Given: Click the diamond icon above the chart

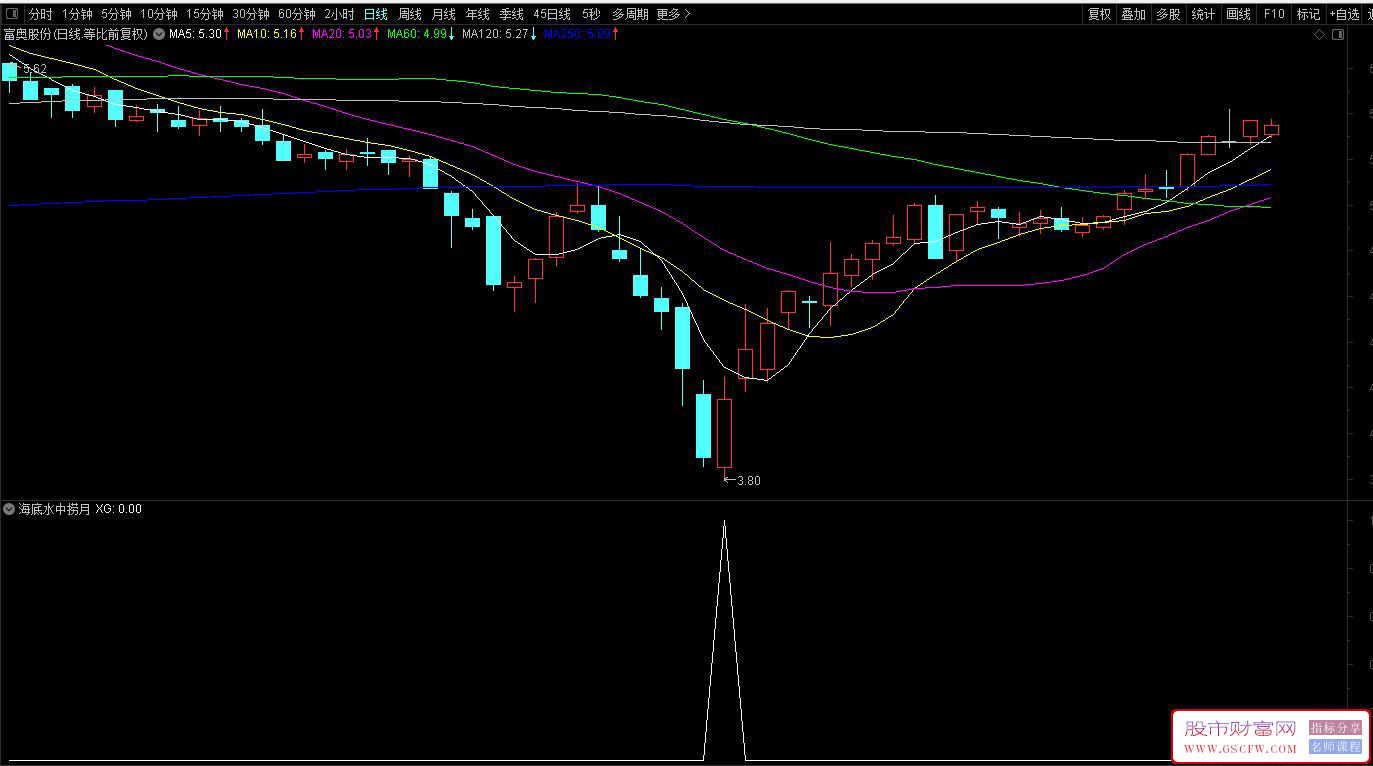Looking at the screenshot, I should (x=1319, y=35).
